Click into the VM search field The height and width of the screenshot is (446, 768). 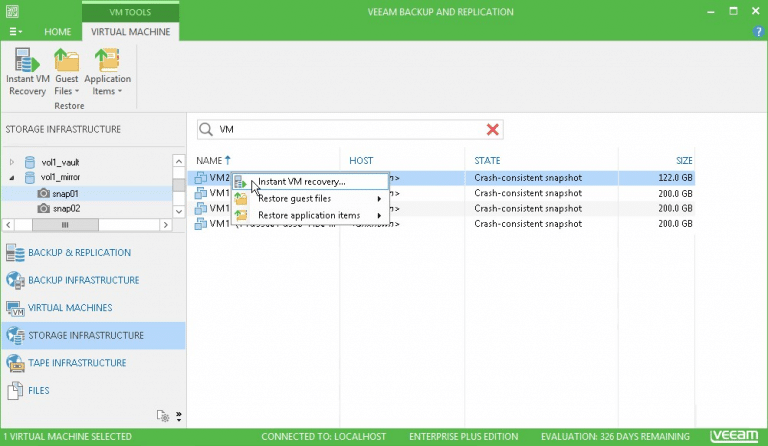[x=350, y=129]
